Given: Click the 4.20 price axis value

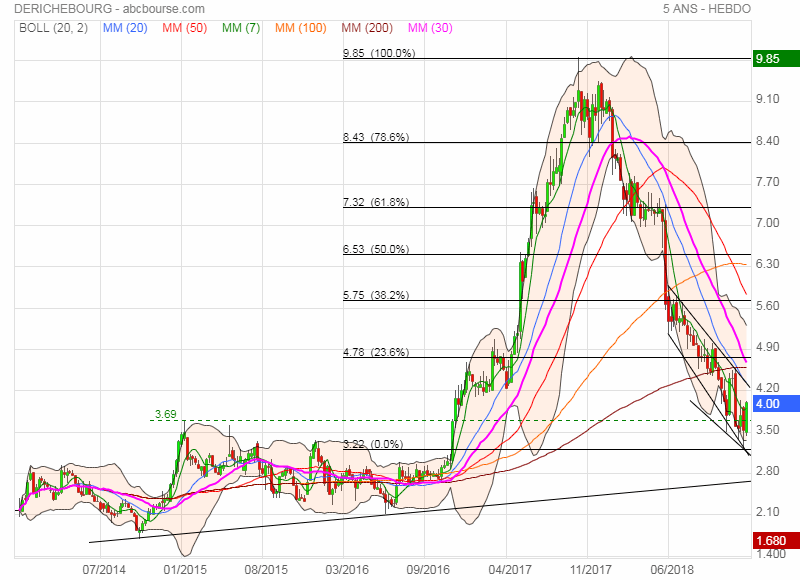Looking at the screenshot, I should tap(768, 388).
